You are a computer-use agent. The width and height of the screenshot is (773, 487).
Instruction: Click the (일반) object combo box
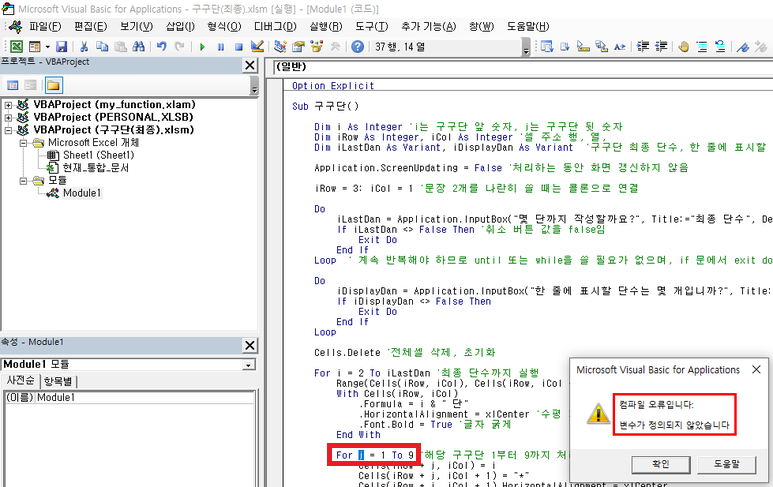coord(522,67)
